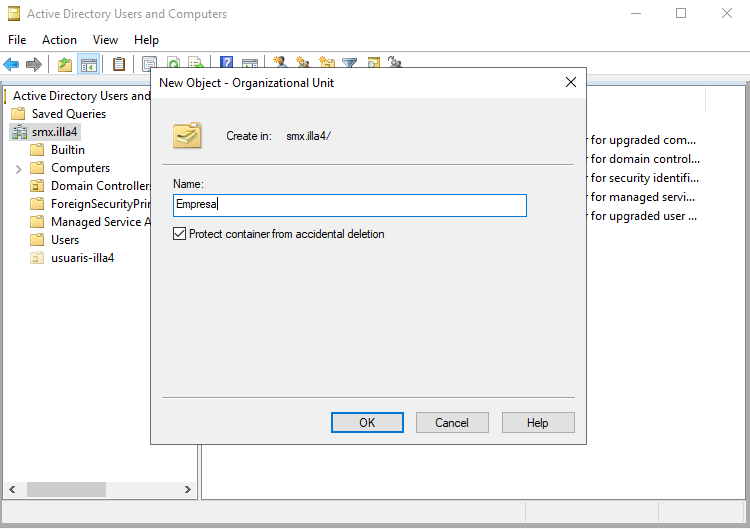Expand the Computers tree node
This screenshot has width=750, height=529.
[x=19, y=169]
